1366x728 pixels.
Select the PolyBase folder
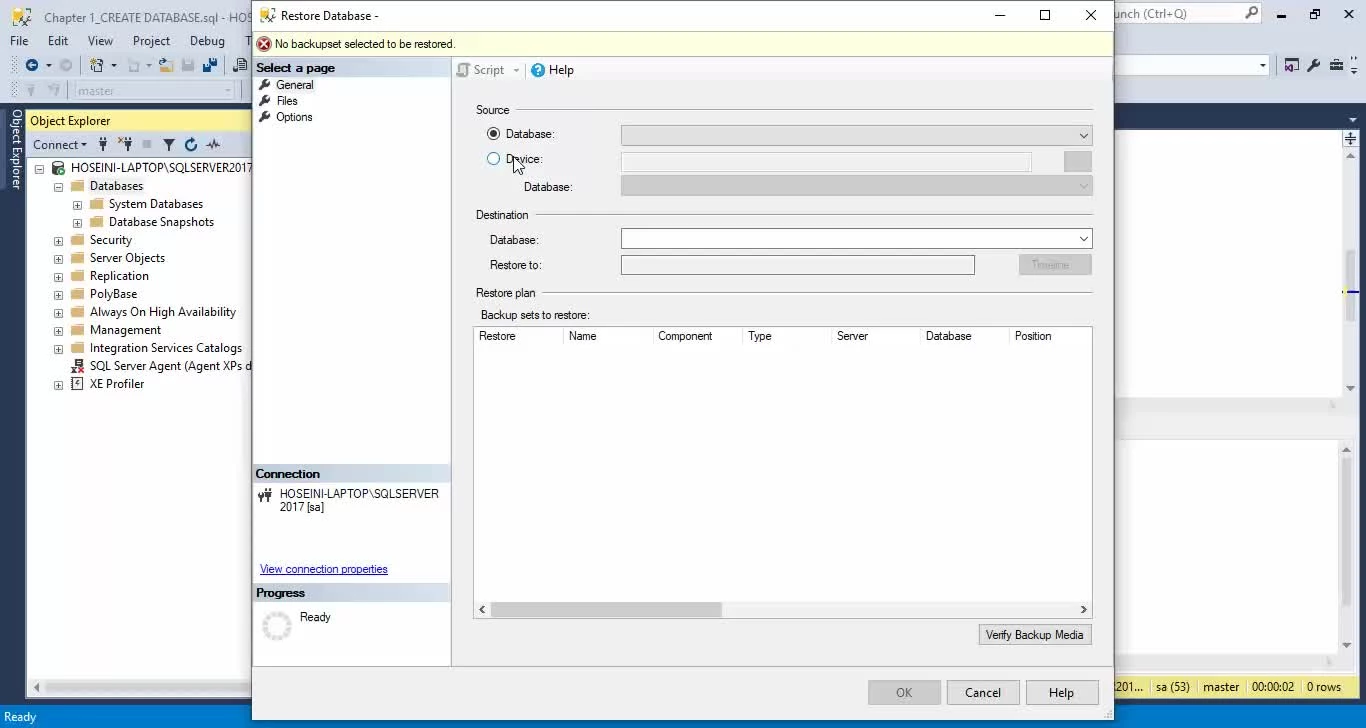(113, 294)
